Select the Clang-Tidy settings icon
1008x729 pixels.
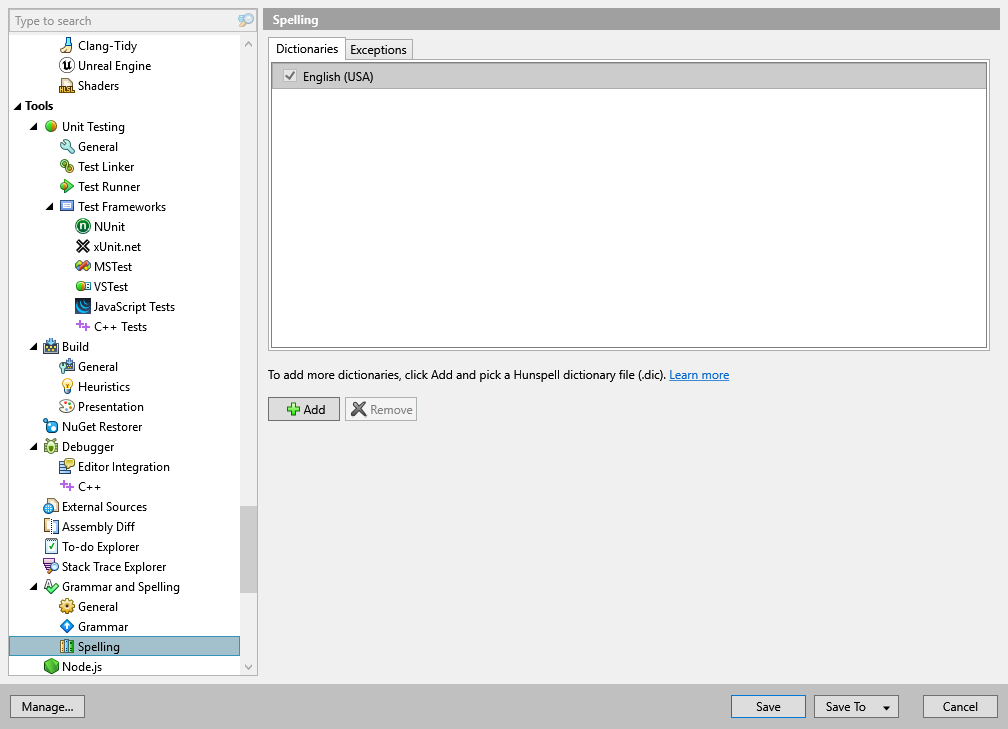65,45
